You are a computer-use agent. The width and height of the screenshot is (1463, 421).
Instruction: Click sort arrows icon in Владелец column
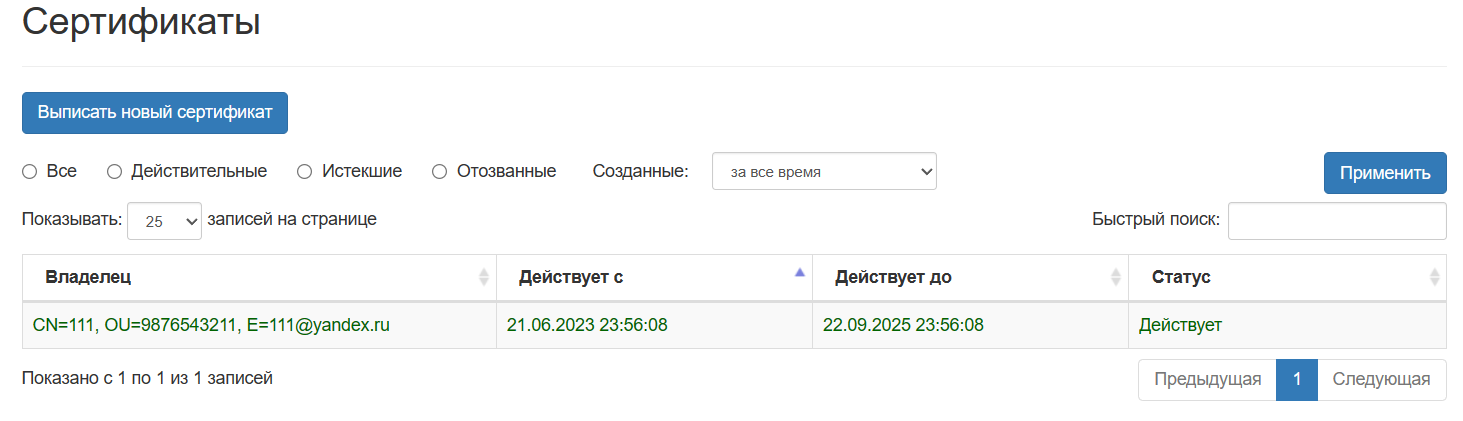[484, 277]
